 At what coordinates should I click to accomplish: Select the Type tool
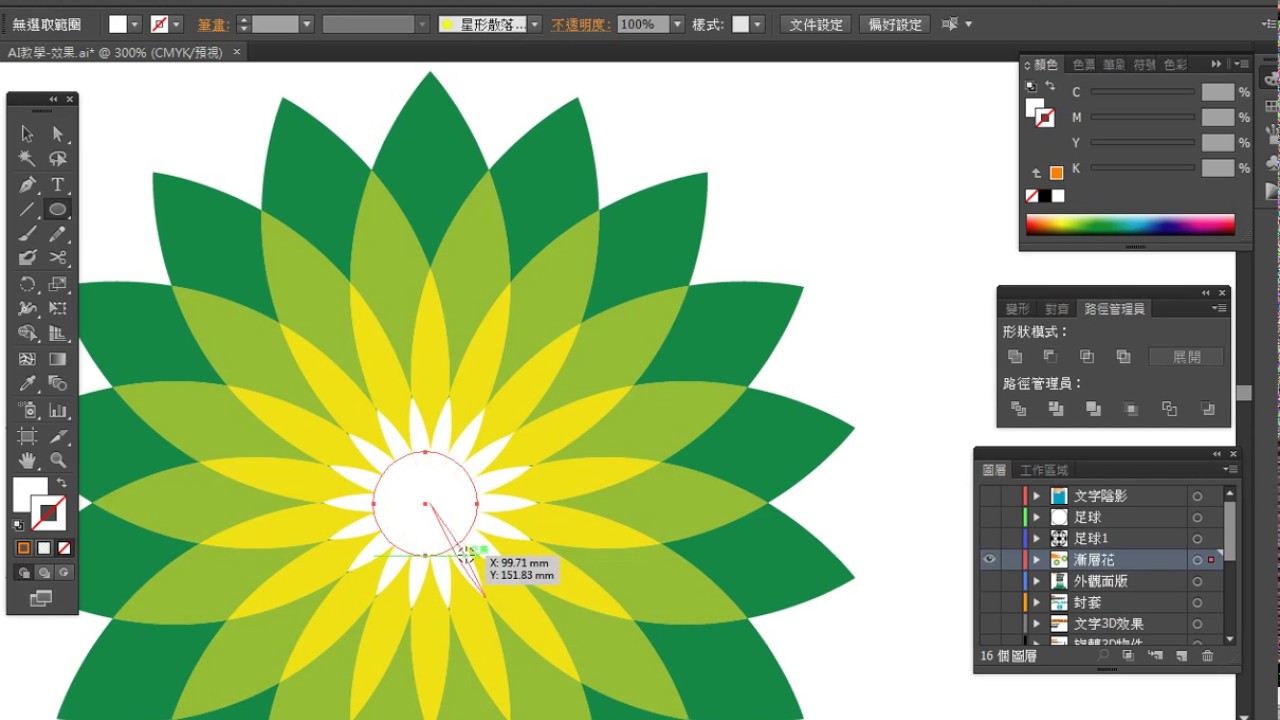click(x=58, y=185)
